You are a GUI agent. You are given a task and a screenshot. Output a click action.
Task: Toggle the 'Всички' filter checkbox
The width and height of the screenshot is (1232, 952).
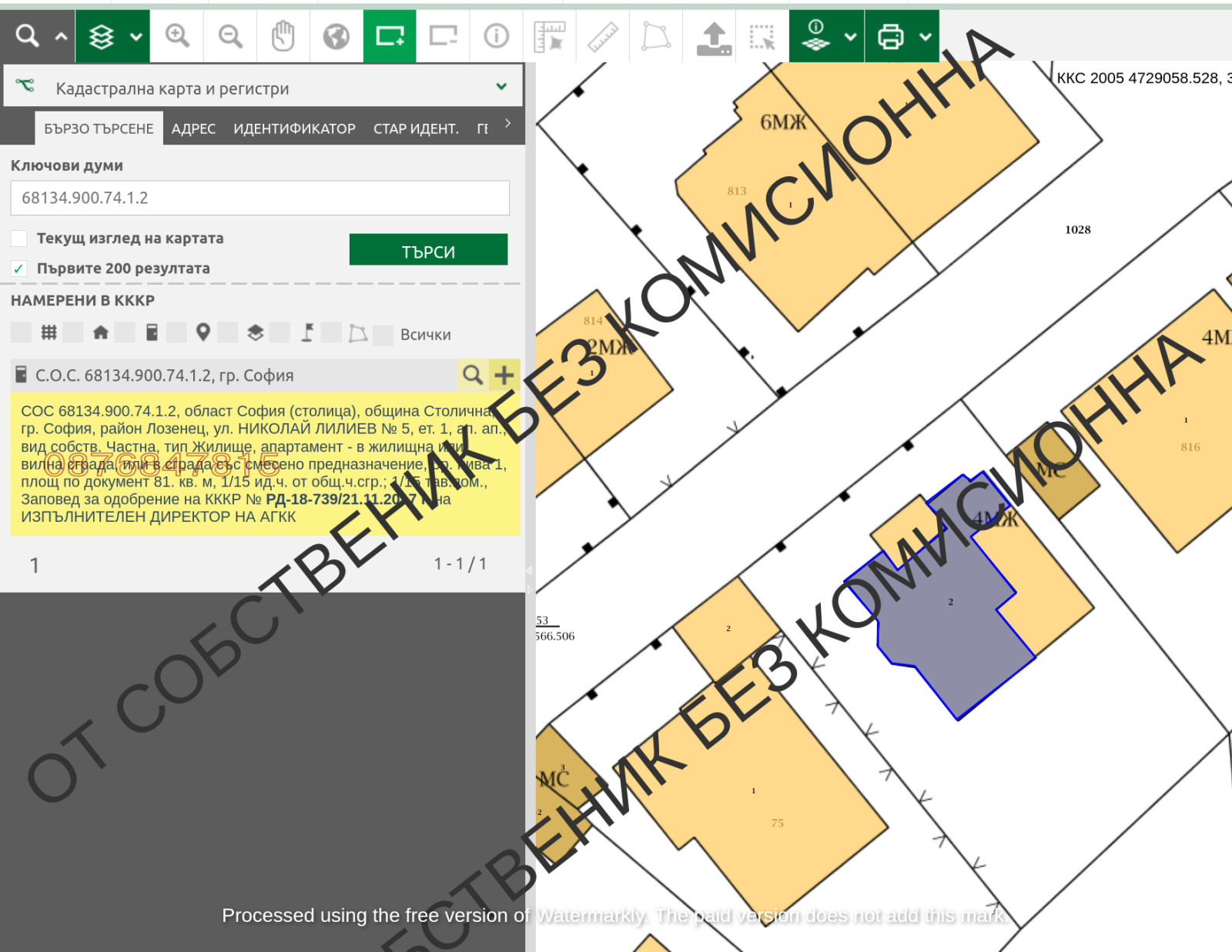(x=383, y=335)
